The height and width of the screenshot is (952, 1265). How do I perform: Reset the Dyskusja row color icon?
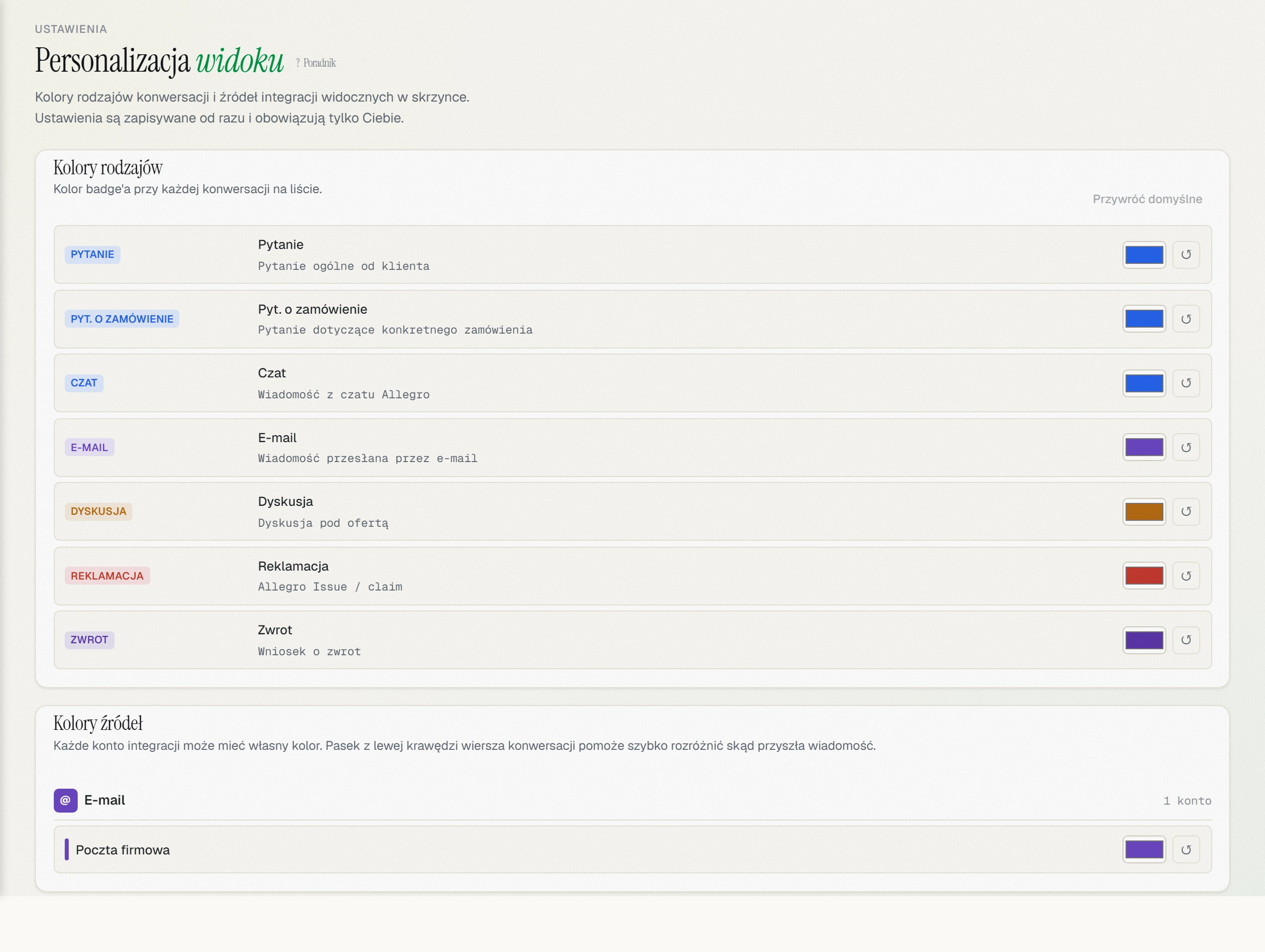[x=1186, y=512]
